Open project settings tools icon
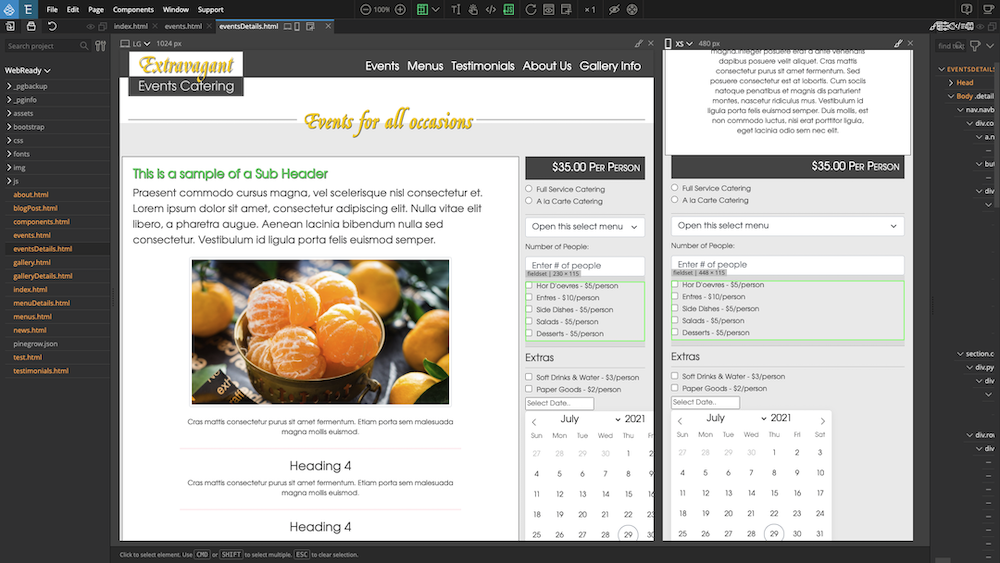Viewport: 1000px width, 563px height. [x=100, y=46]
